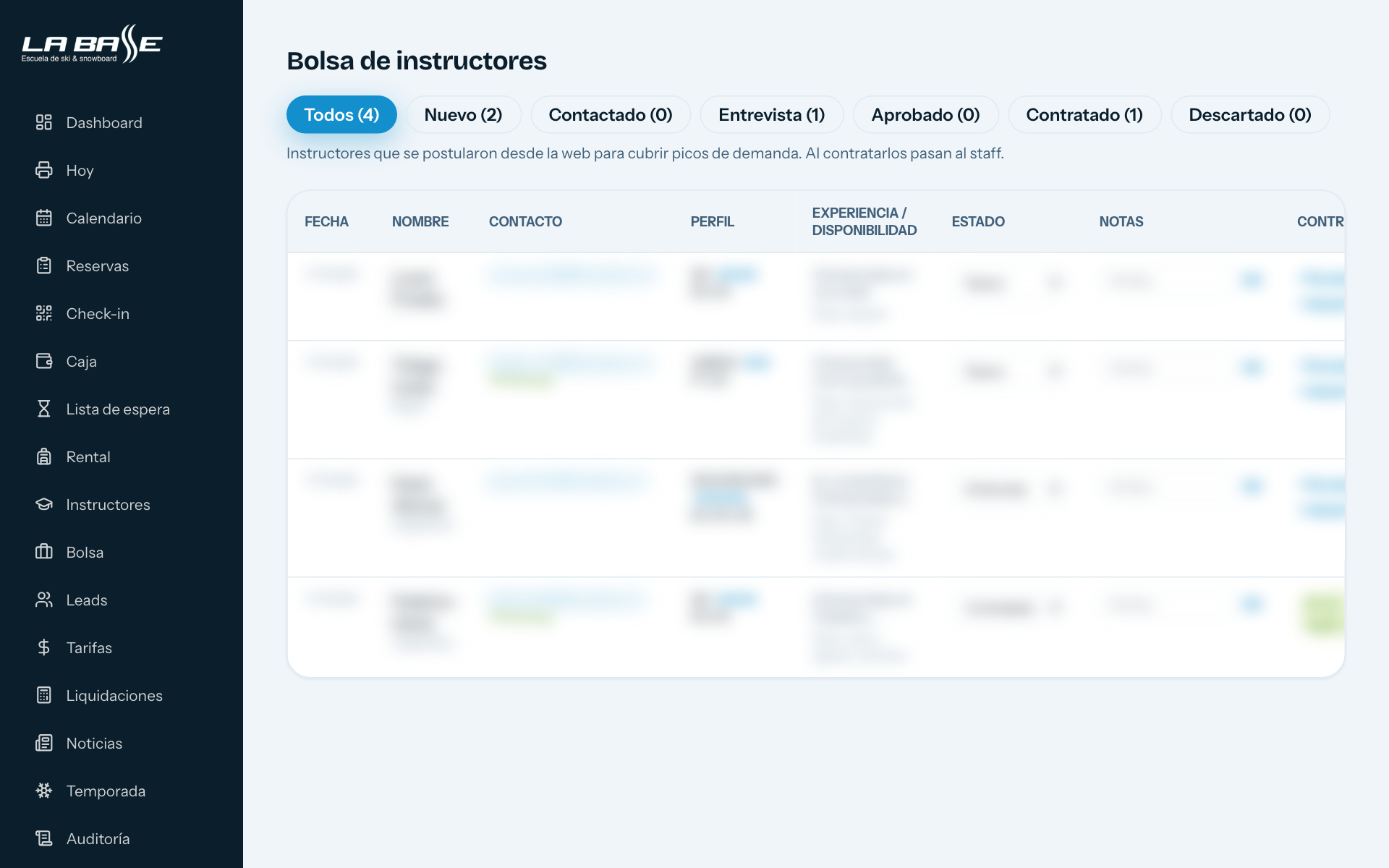
Task: Click the Instructores graduation cap icon
Action: point(44,504)
